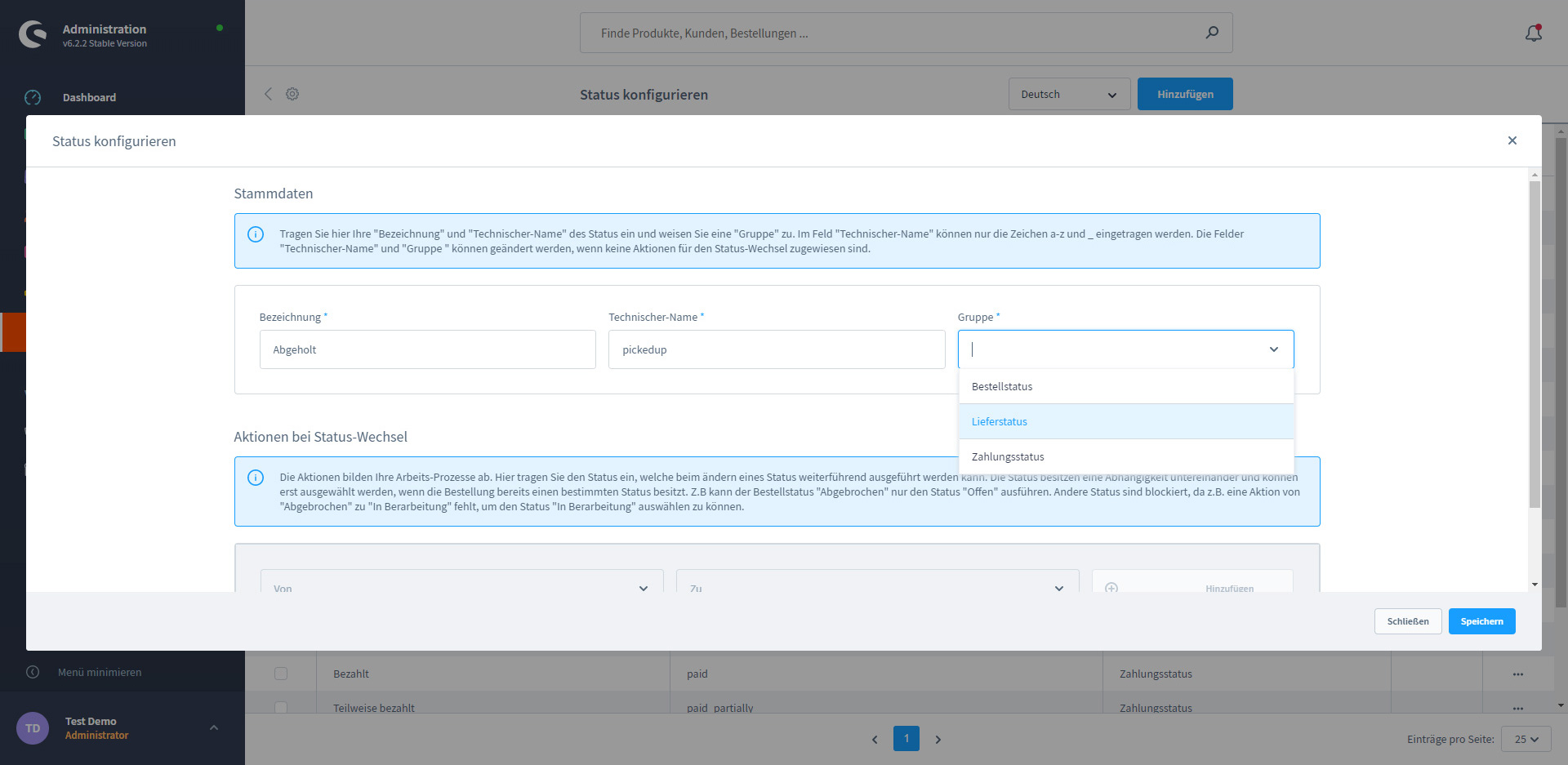Go back with the left arrow icon

click(x=268, y=94)
